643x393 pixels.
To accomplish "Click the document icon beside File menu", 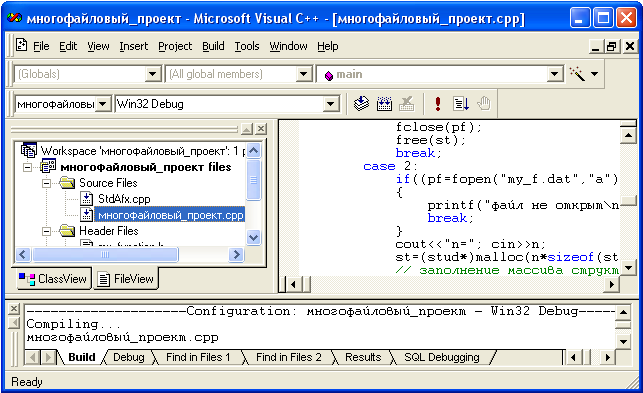I will click(x=21, y=45).
